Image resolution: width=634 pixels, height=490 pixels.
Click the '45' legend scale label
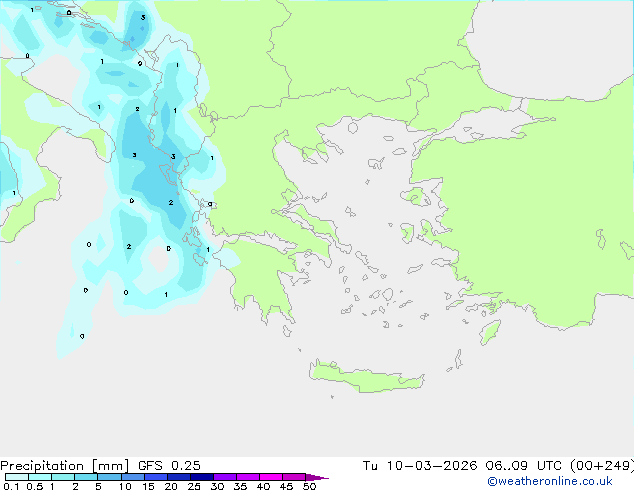point(286,486)
